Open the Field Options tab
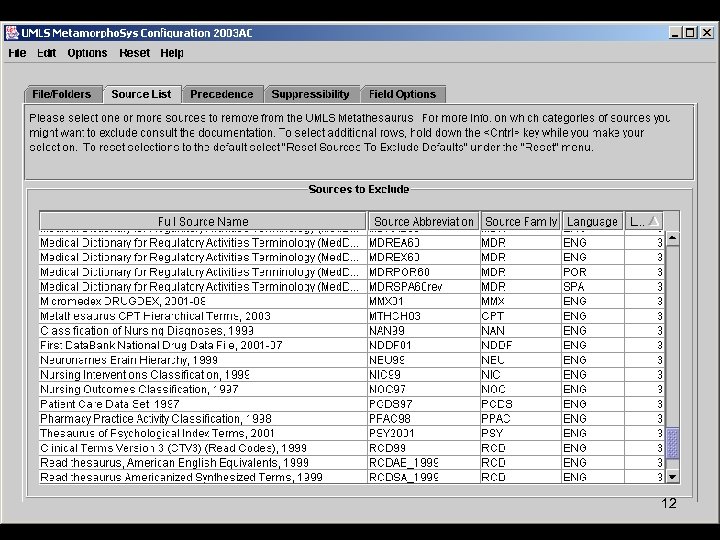 coord(403,94)
